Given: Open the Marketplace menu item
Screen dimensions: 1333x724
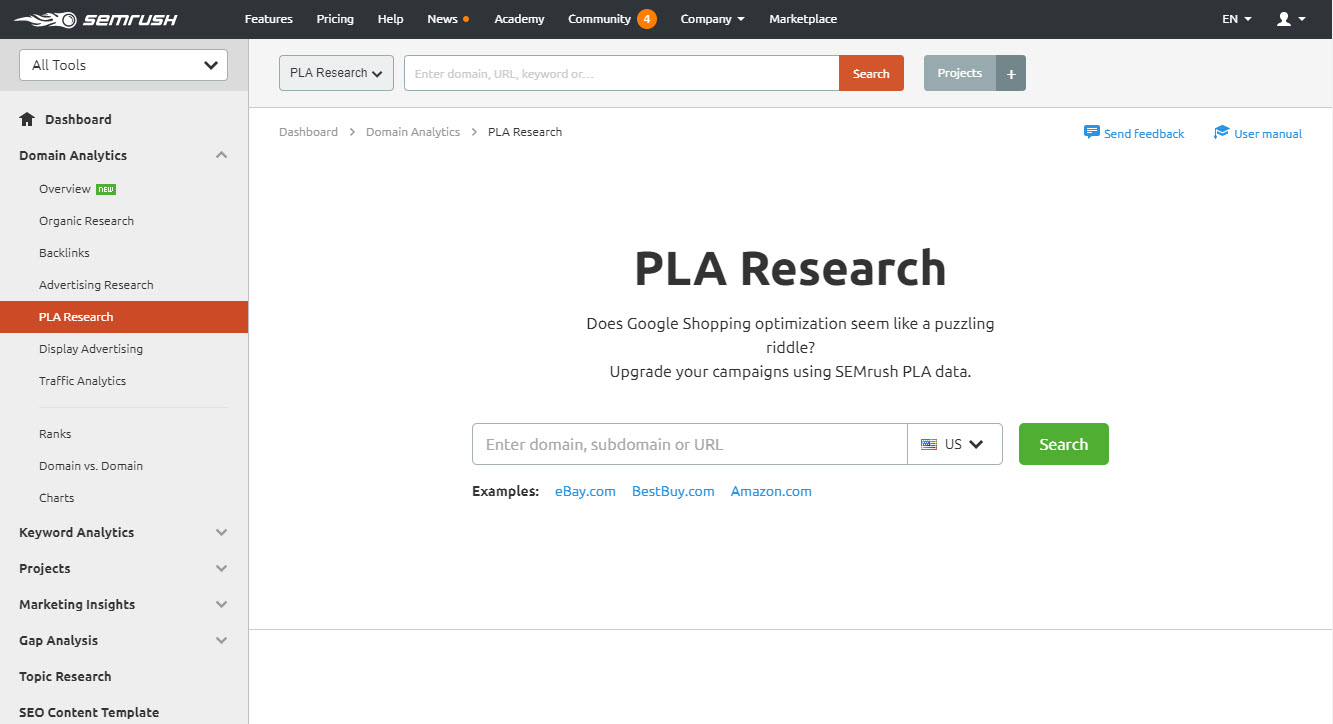Looking at the screenshot, I should [x=802, y=18].
